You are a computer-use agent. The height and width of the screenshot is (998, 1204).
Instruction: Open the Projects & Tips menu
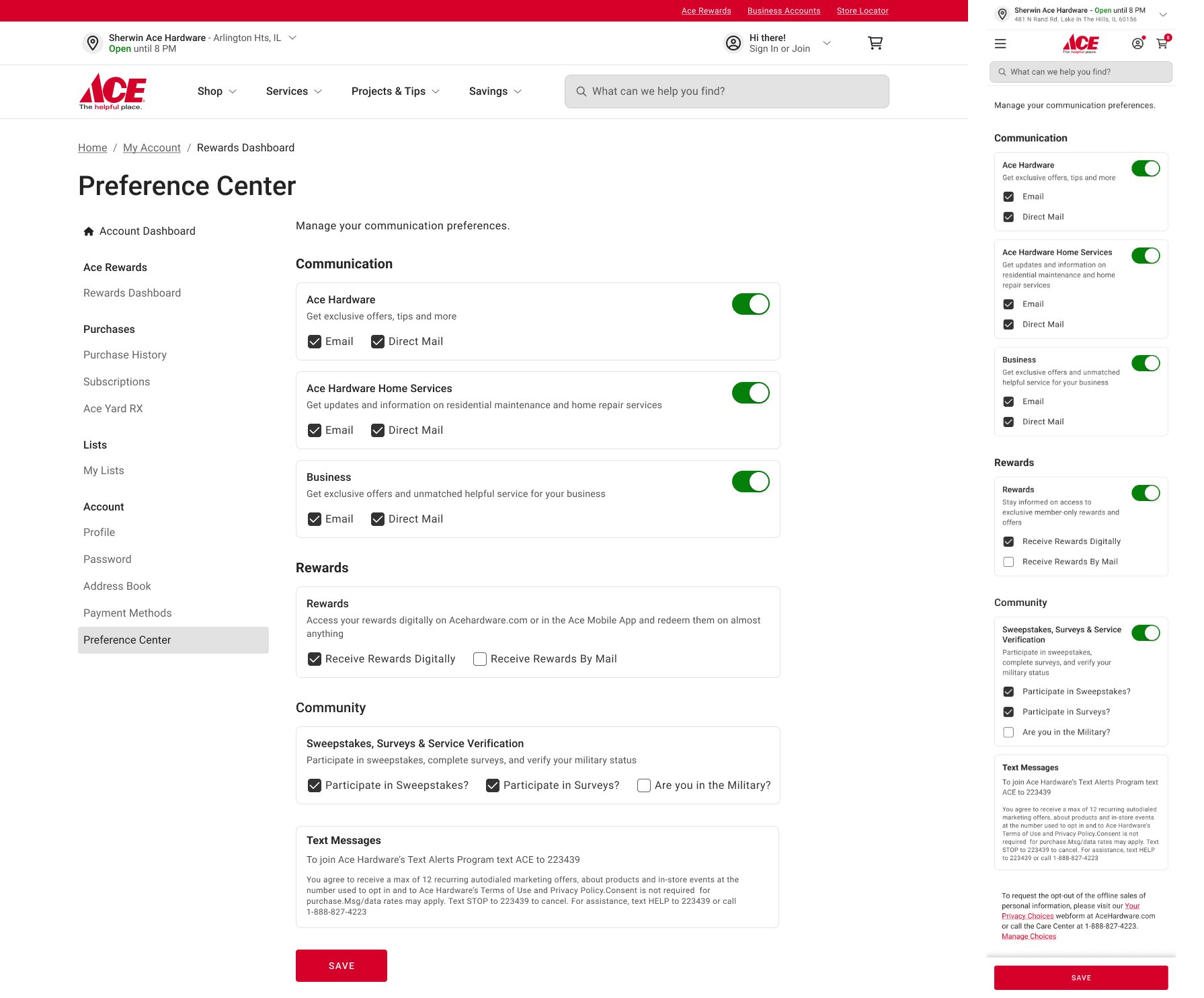[395, 91]
